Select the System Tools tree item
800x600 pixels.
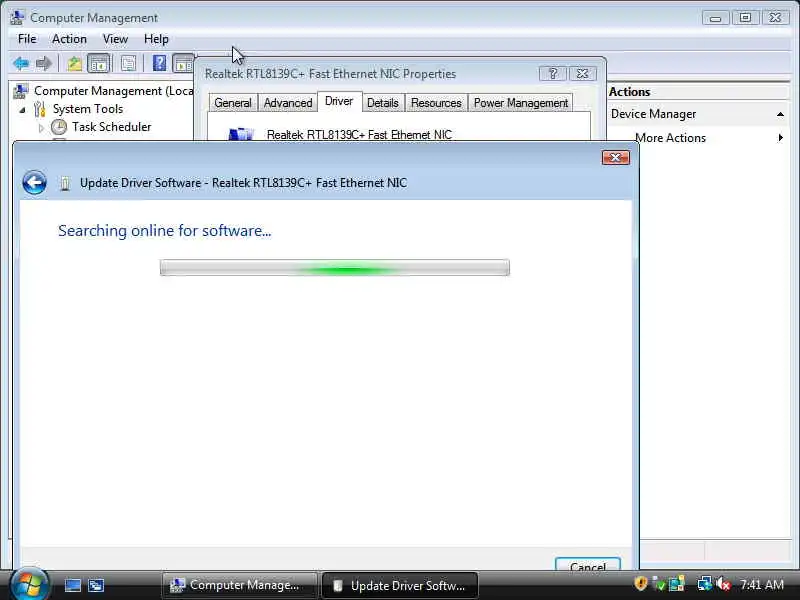(88, 109)
